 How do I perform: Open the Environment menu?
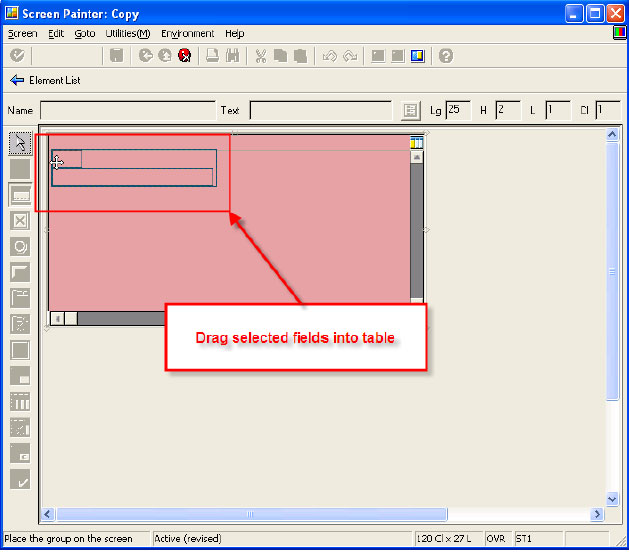coord(188,33)
